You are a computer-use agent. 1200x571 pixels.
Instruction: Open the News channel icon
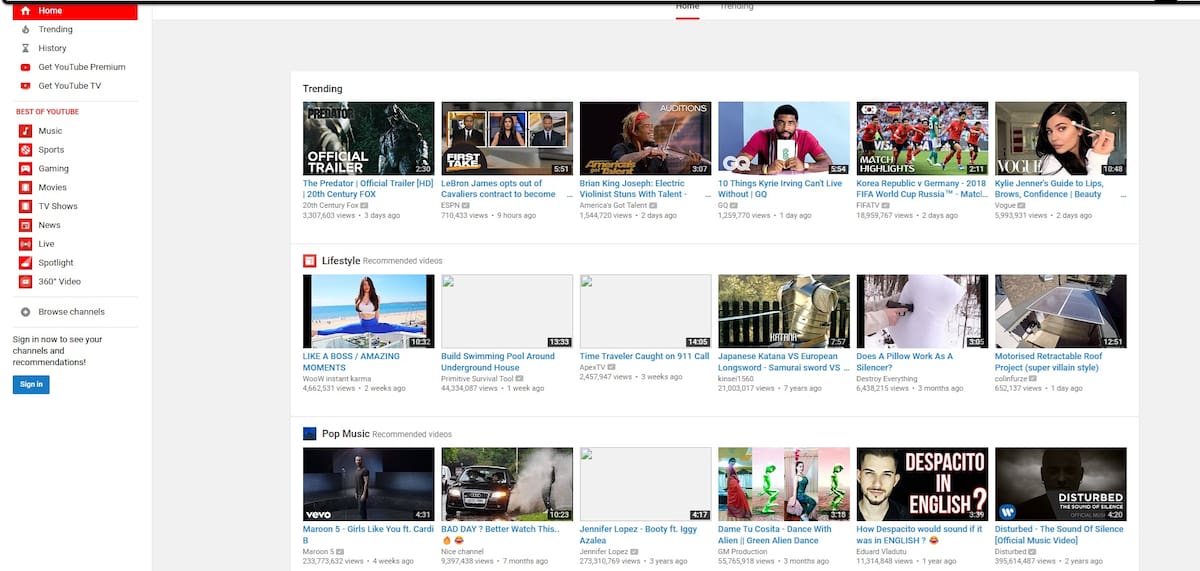(25, 225)
